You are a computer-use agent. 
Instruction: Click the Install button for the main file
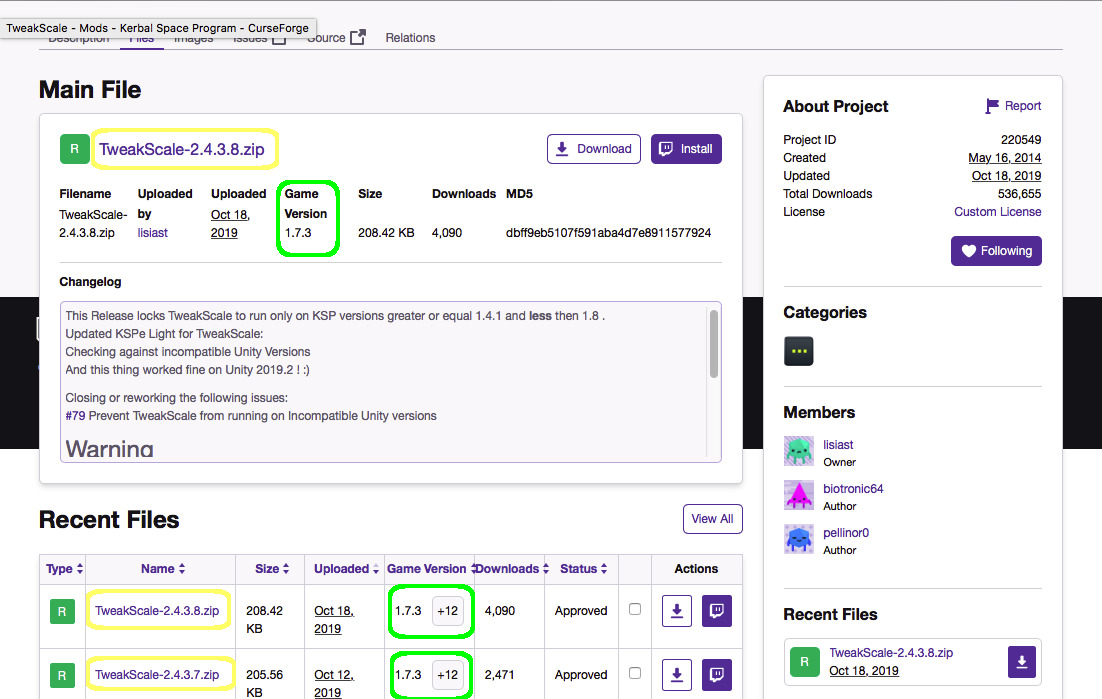[686, 149]
